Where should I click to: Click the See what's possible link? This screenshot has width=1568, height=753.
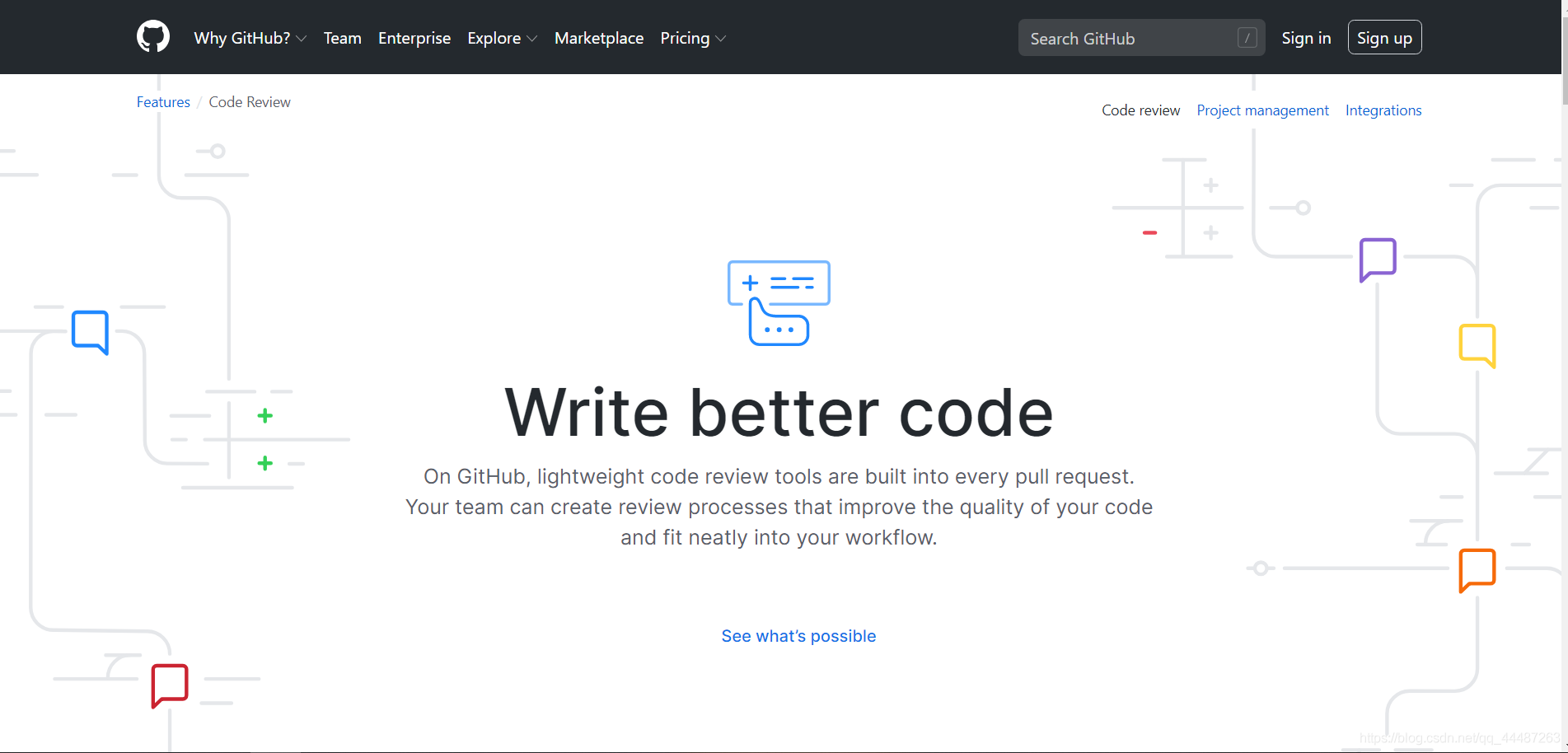click(x=798, y=636)
